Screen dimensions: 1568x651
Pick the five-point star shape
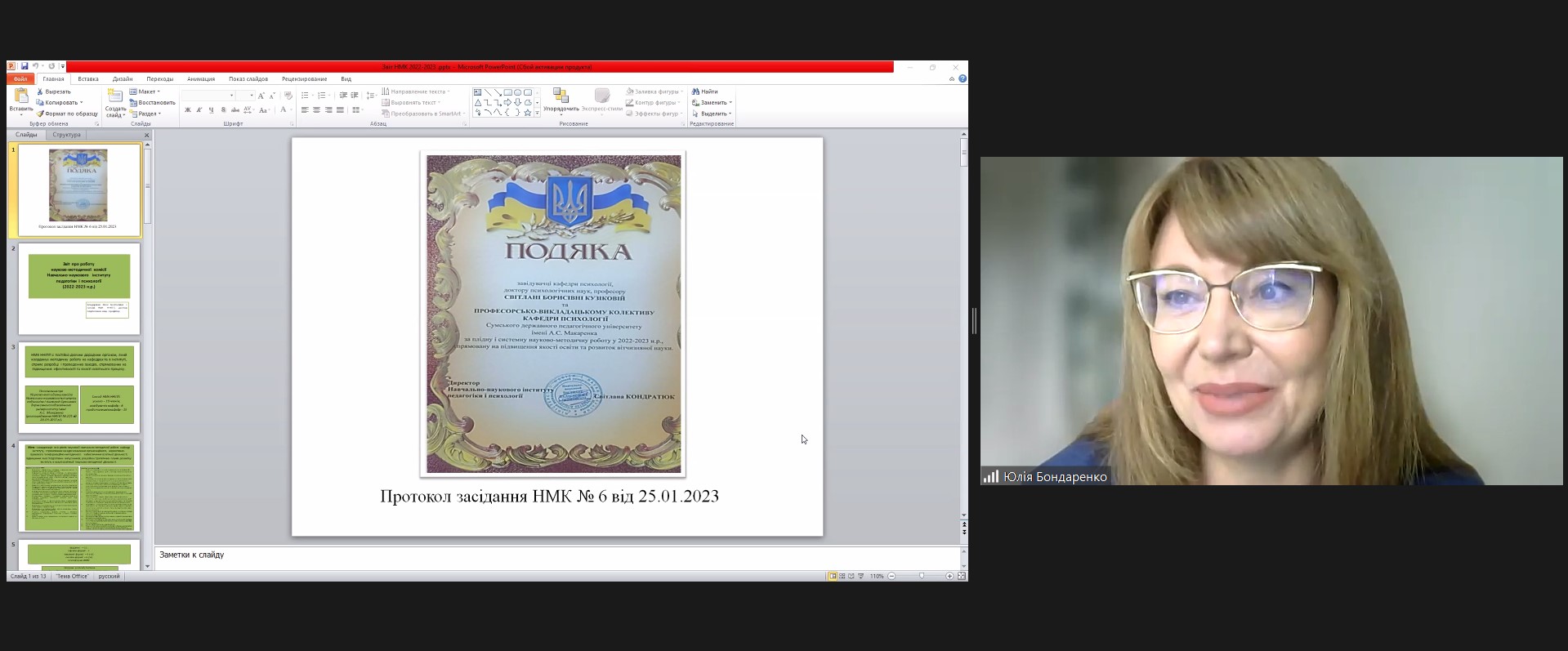[527, 113]
